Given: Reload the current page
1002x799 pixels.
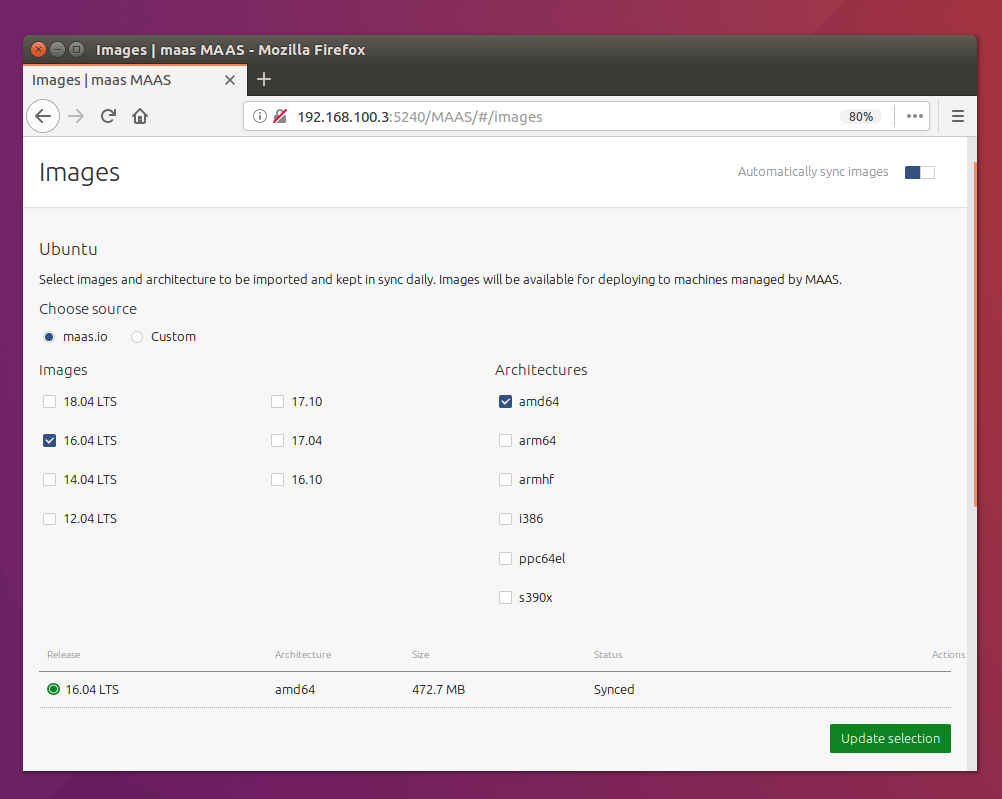Looking at the screenshot, I should [108, 116].
